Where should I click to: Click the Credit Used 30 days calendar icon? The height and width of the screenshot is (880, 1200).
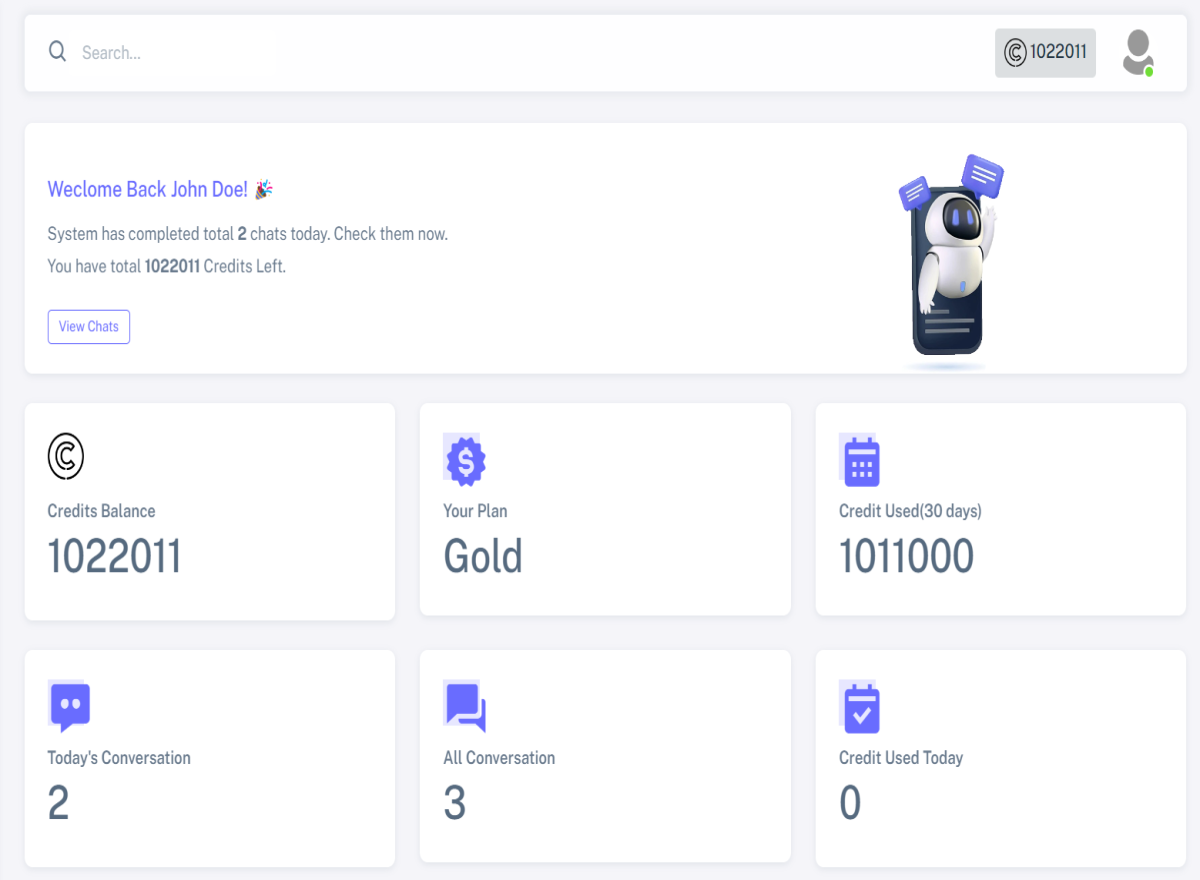click(x=860, y=461)
